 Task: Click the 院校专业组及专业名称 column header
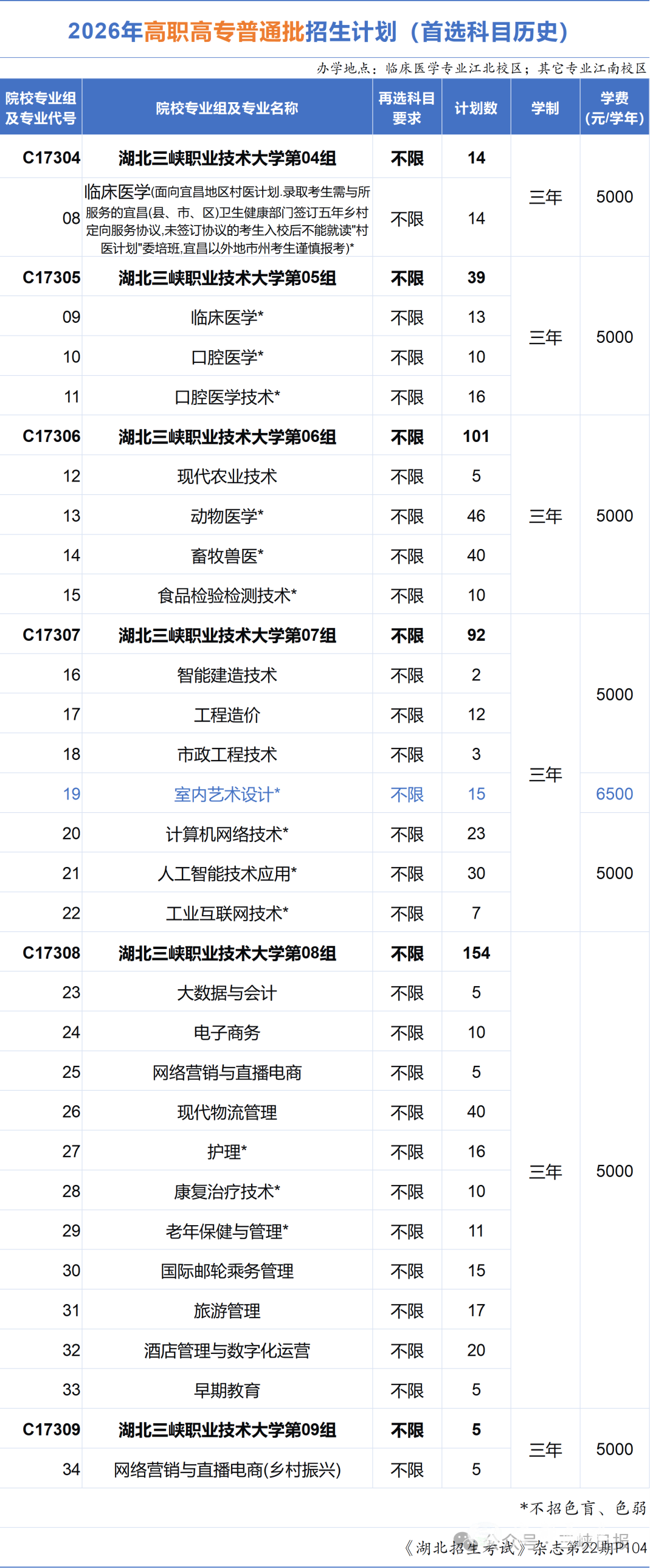[x=227, y=108]
